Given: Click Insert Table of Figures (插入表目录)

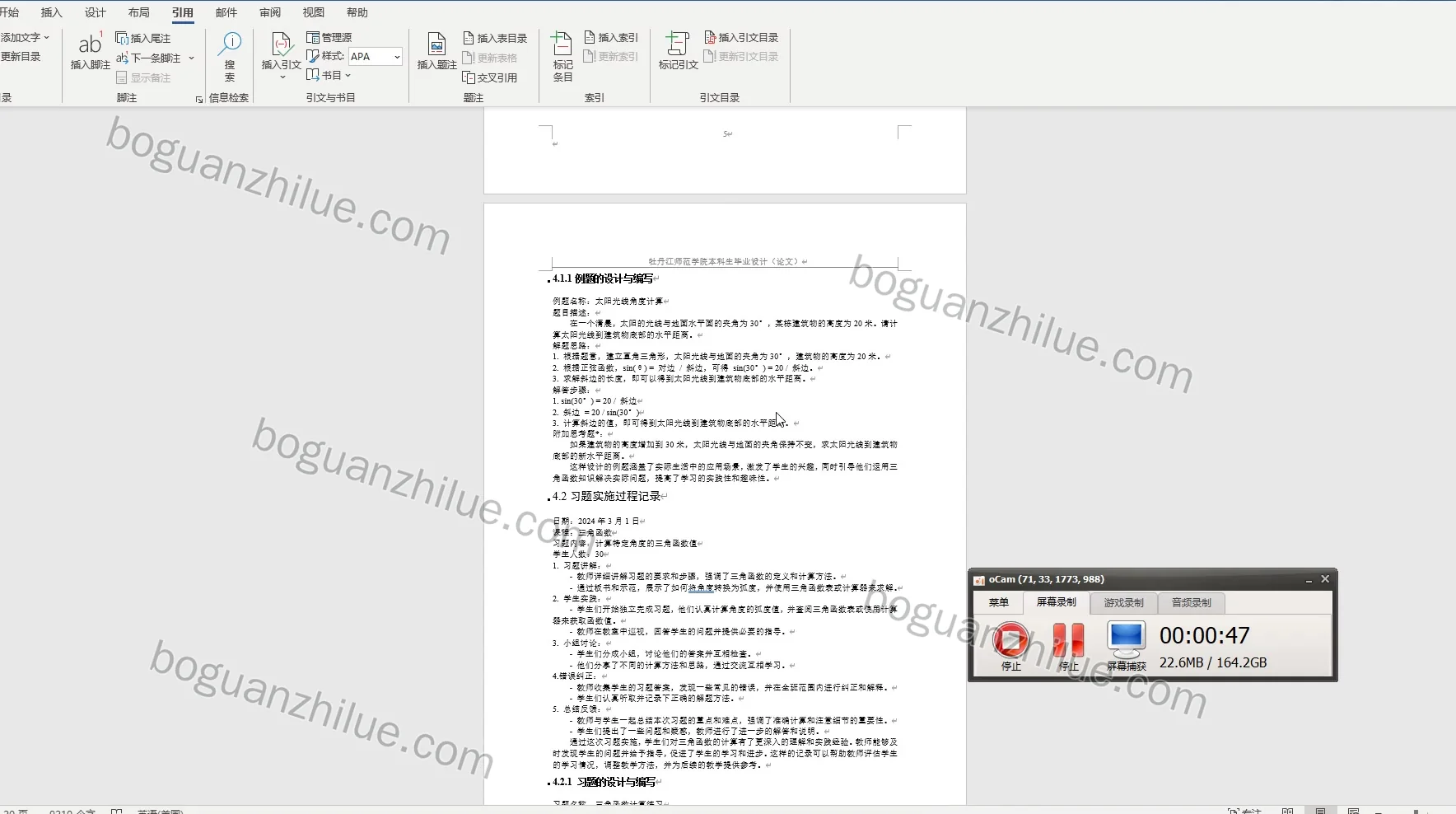Looking at the screenshot, I should [495, 38].
